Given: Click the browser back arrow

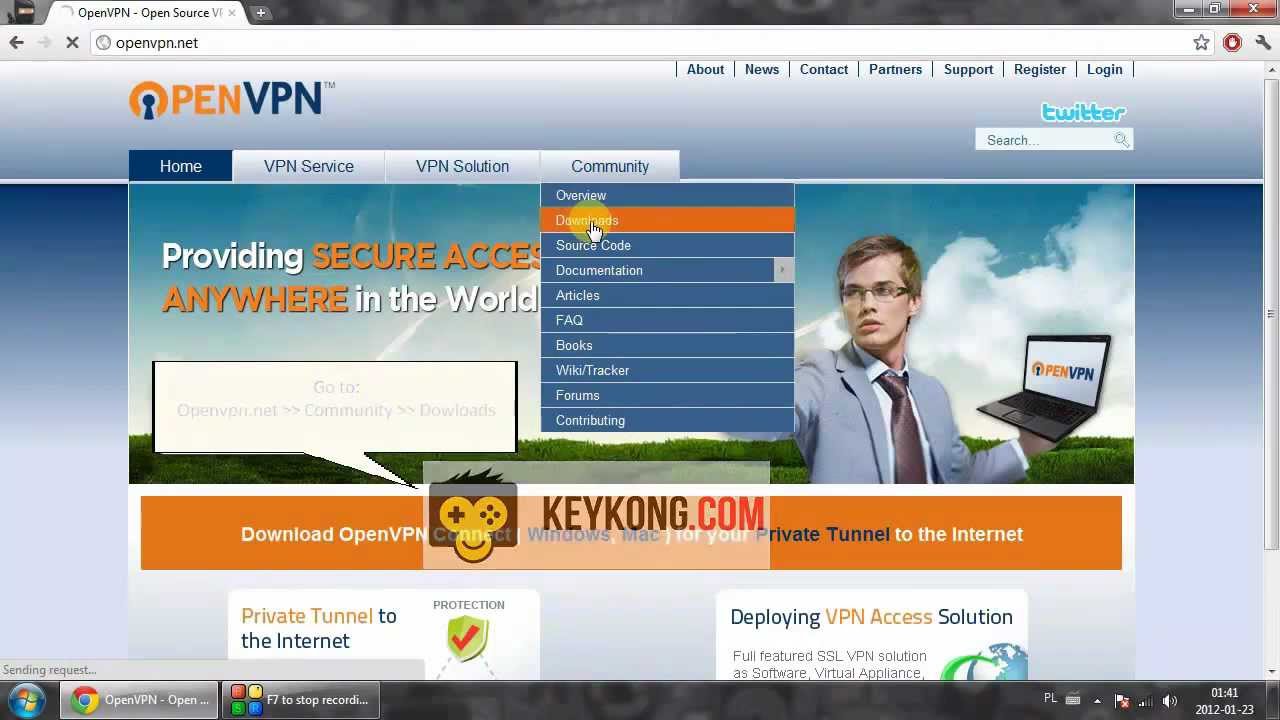Looking at the screenshot, I should coord(16,42).
